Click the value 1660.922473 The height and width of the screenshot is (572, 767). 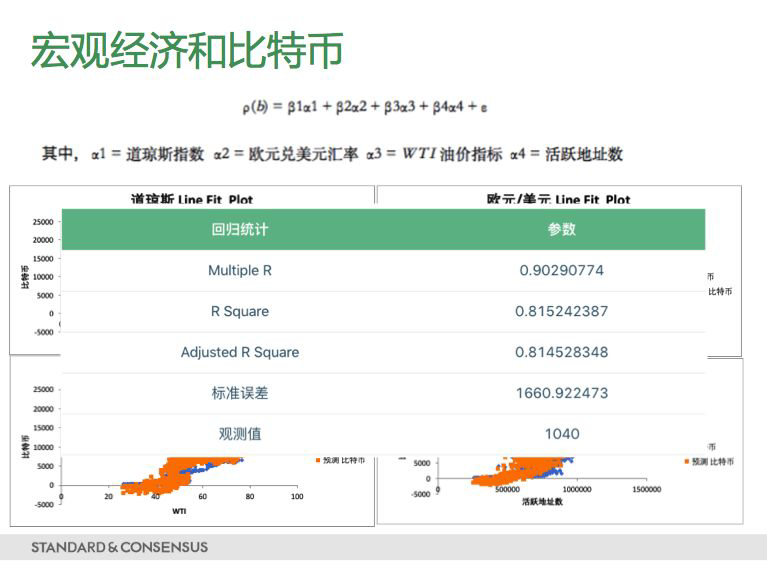click(x=562, y=393)
